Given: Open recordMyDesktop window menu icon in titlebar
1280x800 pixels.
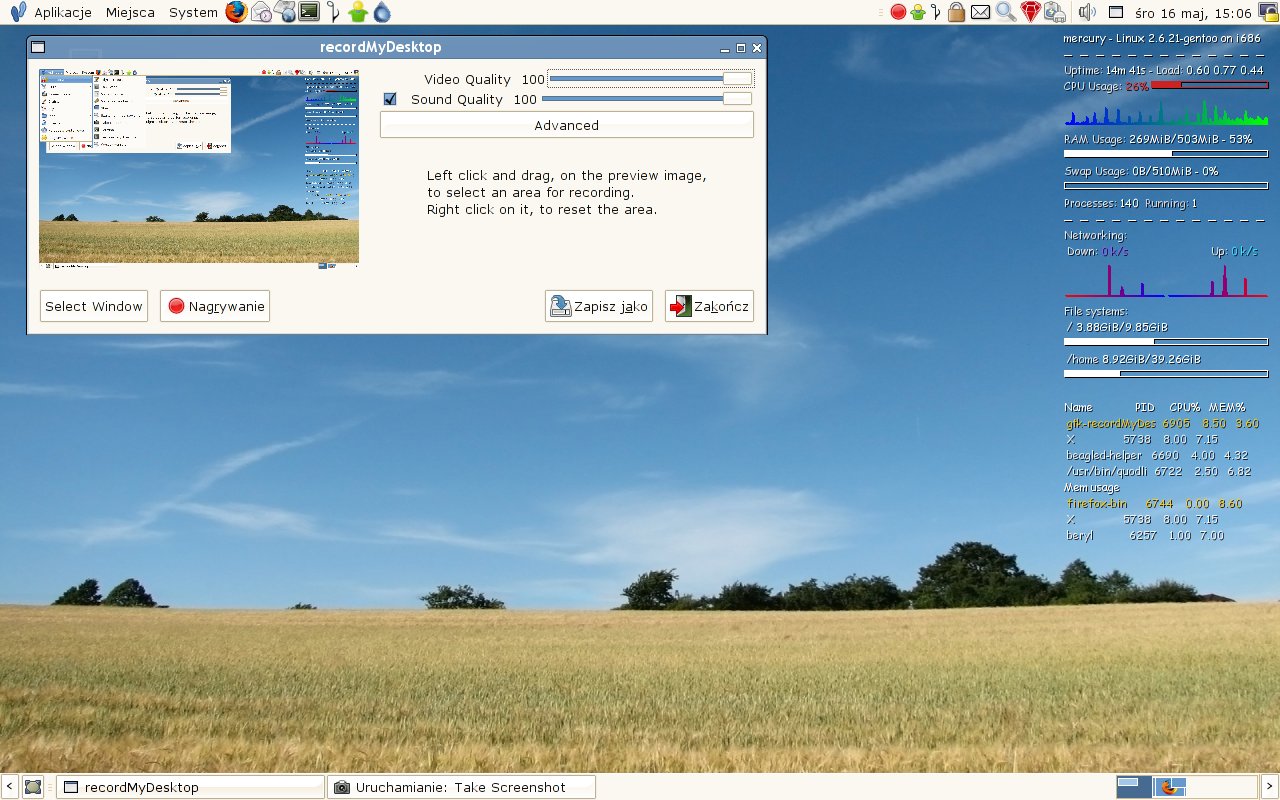Looking at the screenshot, I should click(x=37, y=47).
